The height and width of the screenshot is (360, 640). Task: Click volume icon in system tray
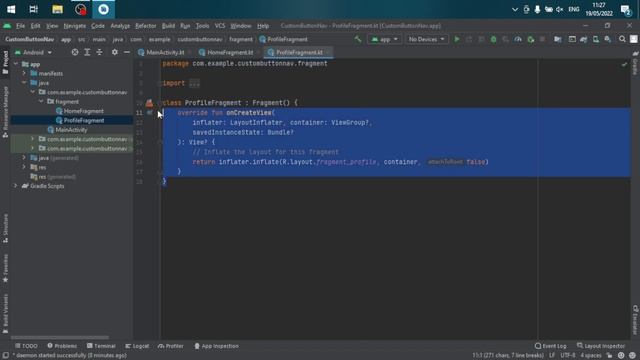560,9
